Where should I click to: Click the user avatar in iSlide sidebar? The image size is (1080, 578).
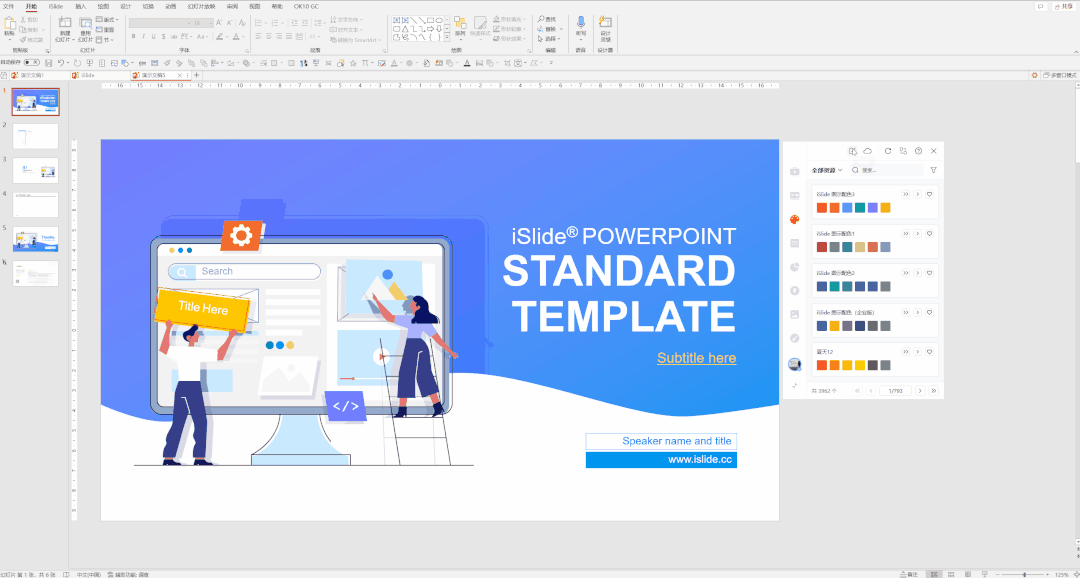(x=795, y=364)
